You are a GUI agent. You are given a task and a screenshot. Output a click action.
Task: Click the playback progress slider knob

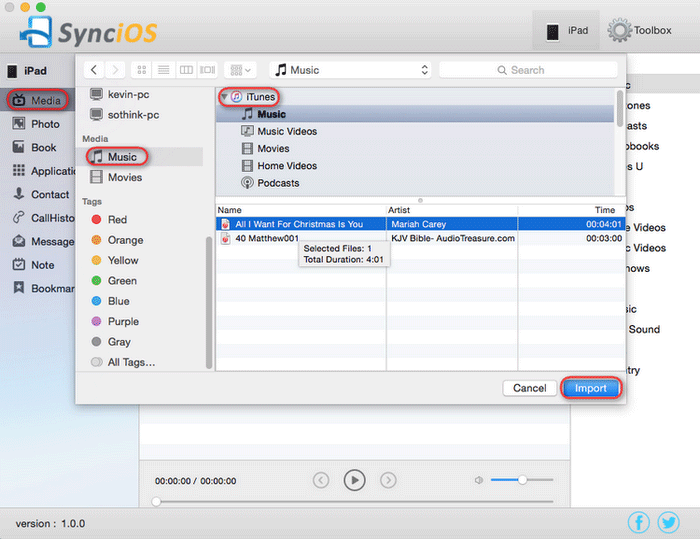(156, 501)
